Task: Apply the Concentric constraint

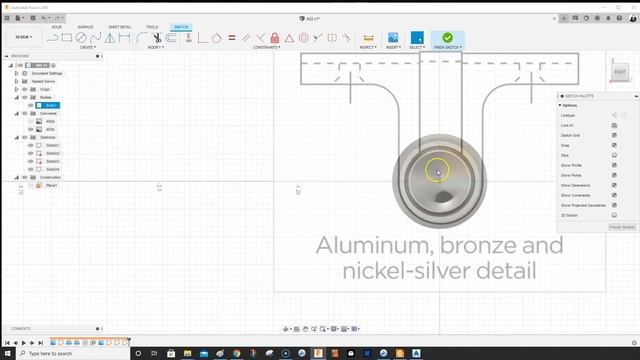Action: pyautogui.click(x=303, y=38)
